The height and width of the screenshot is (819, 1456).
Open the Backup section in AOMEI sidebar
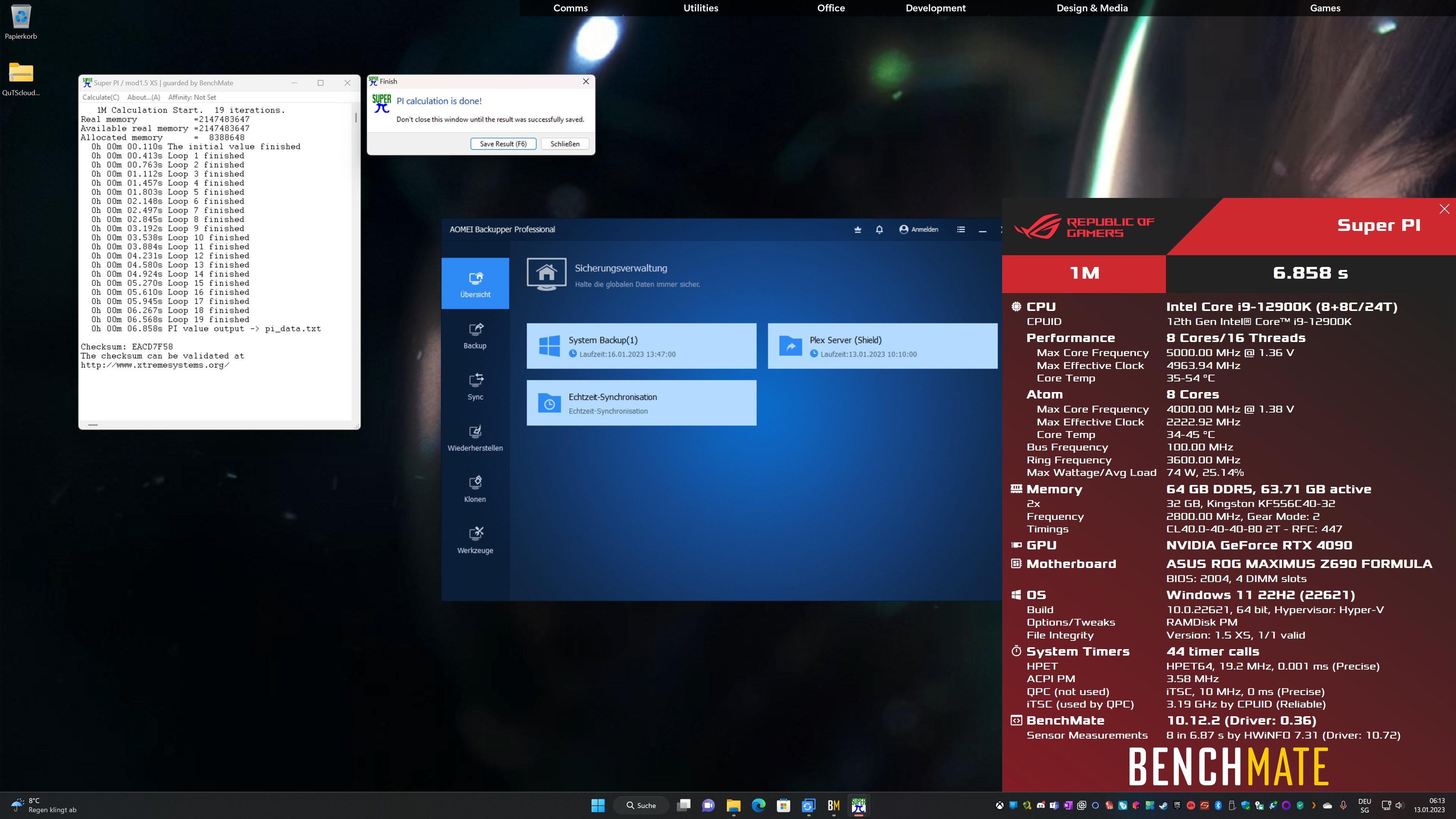(x=475, y=336)
